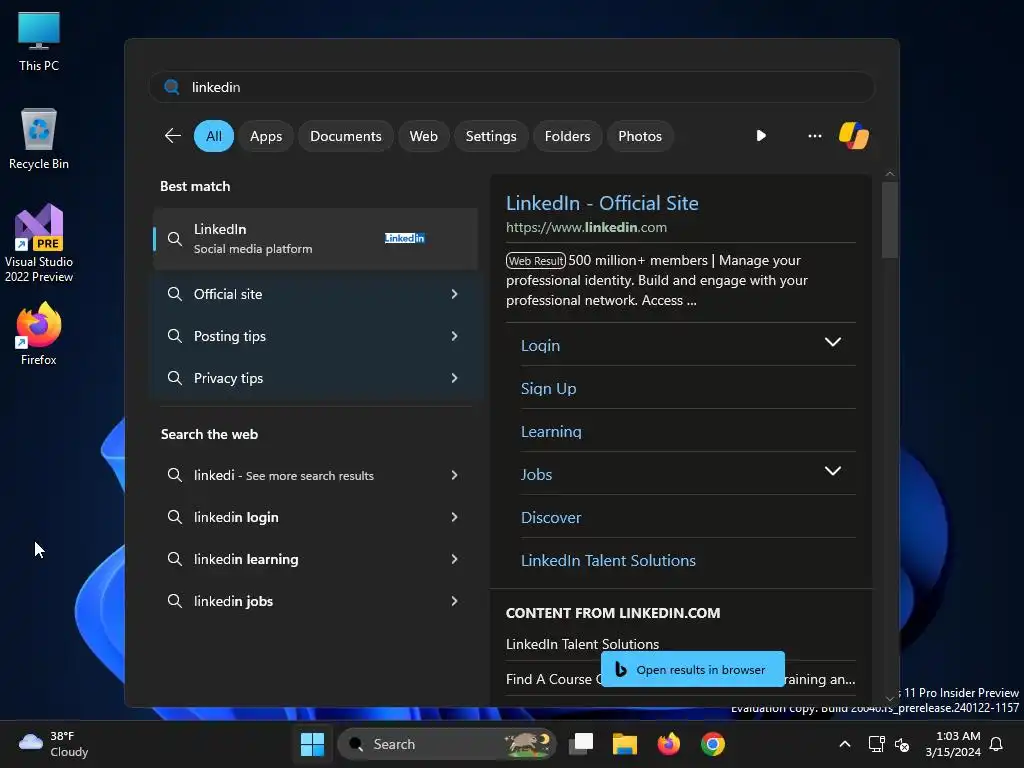Select the LinkedIn Social media platform result
The image size is (1024, 768).
315,238
